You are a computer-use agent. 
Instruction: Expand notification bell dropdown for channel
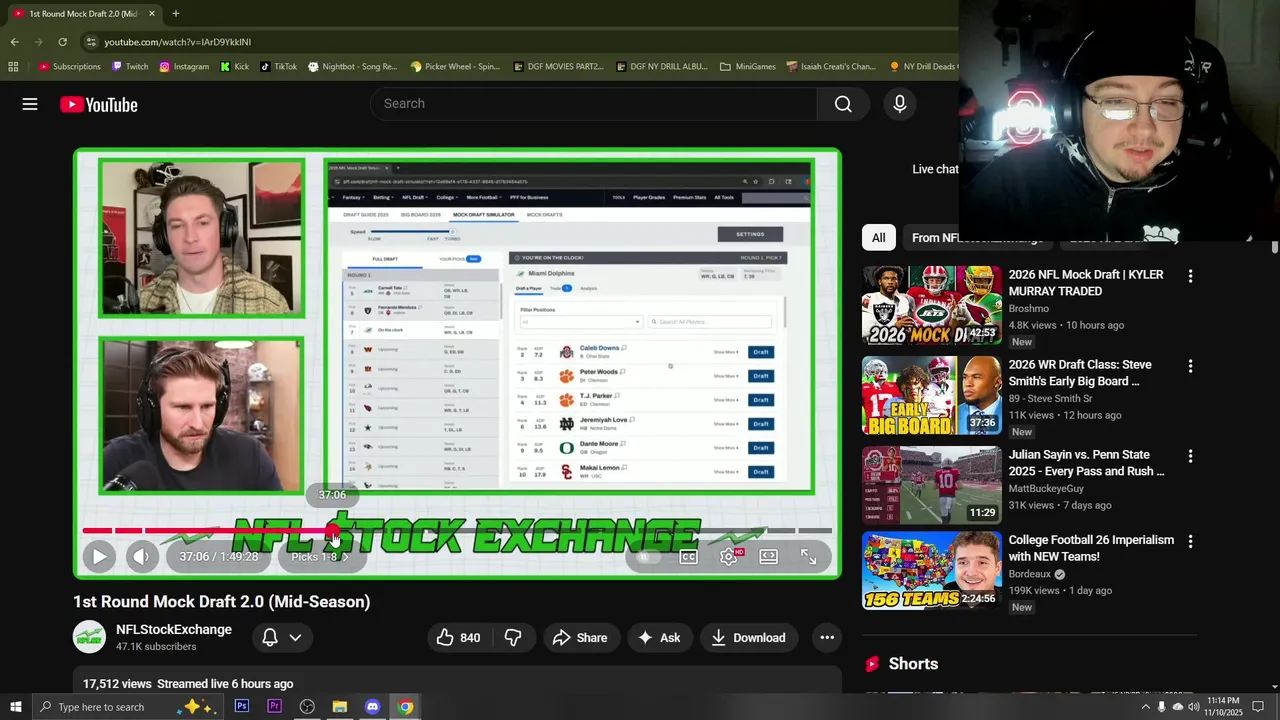point(281,638)
